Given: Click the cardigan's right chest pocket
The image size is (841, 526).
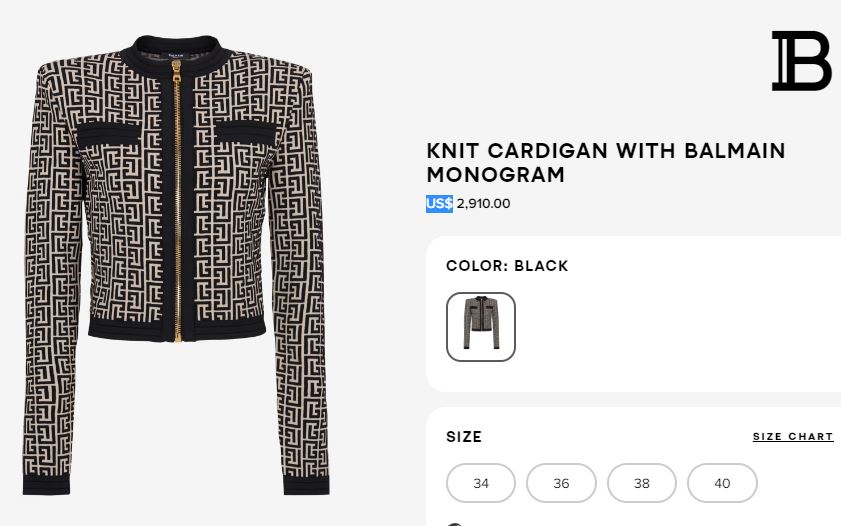Looking at the screenshot, I should pyautogui.click(x=244, y=130).
